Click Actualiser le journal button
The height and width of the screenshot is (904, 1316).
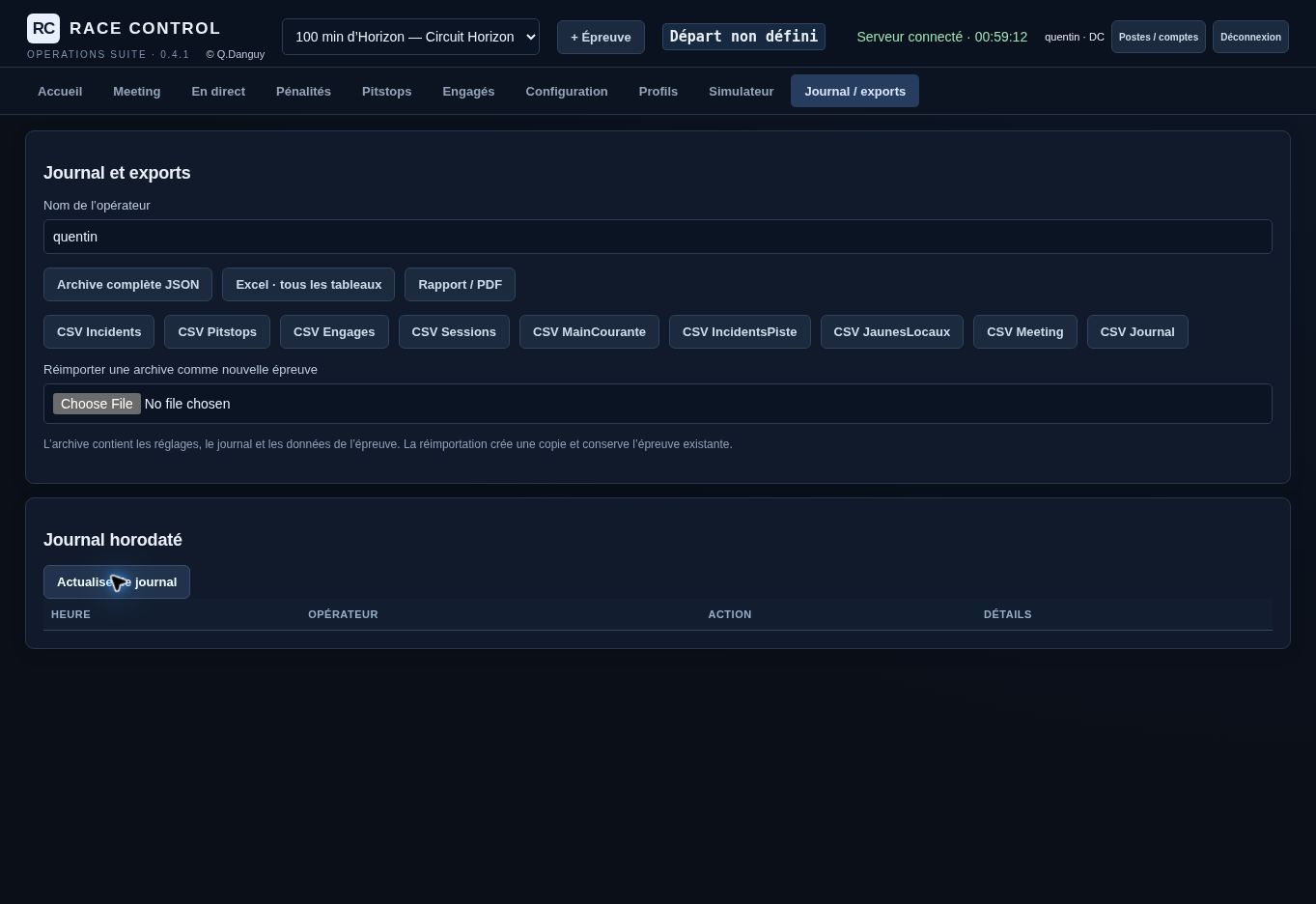pyautogui.click(x=117, y=582)
